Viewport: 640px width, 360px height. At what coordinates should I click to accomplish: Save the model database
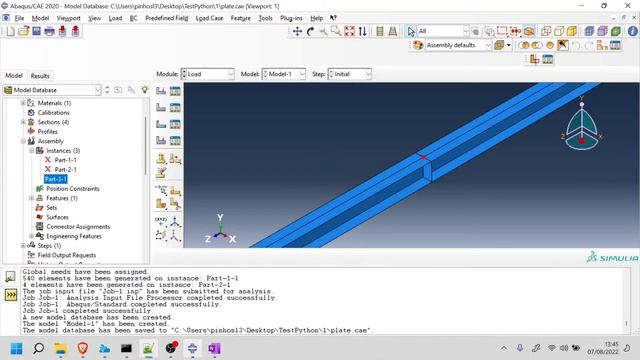point(36,31)
